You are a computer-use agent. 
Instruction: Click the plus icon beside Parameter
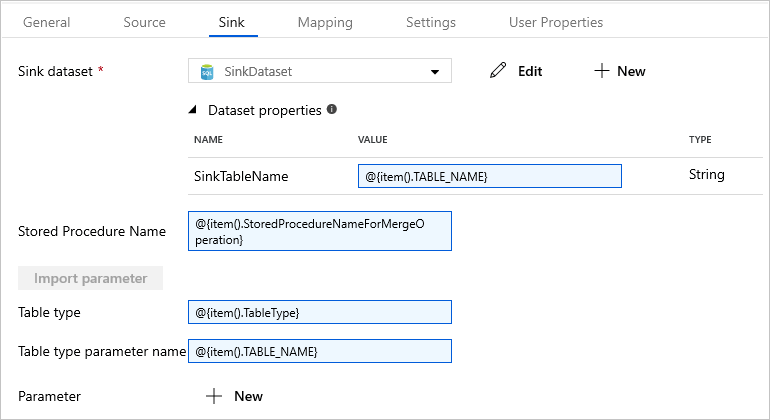[214, 396]
